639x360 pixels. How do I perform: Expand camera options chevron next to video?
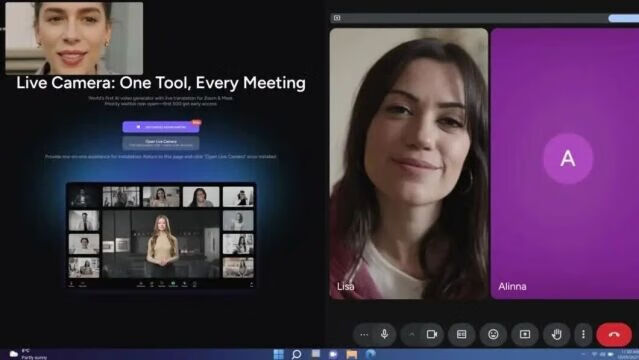(412, 334)
